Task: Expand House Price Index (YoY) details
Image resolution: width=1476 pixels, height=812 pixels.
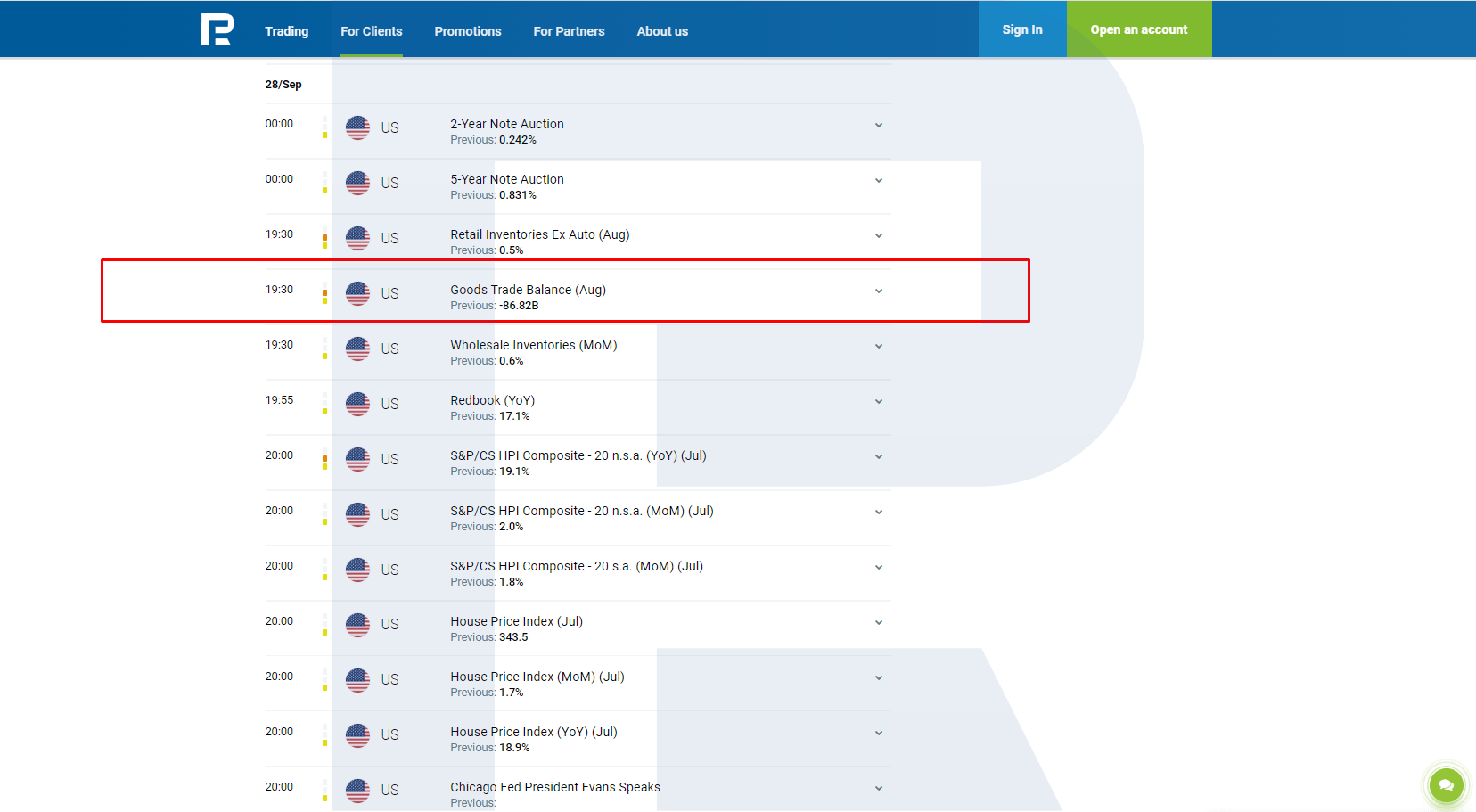Action: click(879, 734)
